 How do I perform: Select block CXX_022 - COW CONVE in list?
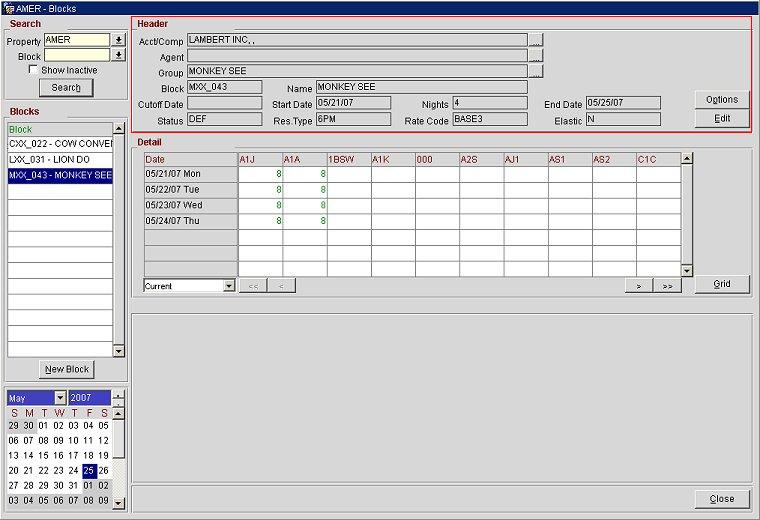click(x=60, y=144)
